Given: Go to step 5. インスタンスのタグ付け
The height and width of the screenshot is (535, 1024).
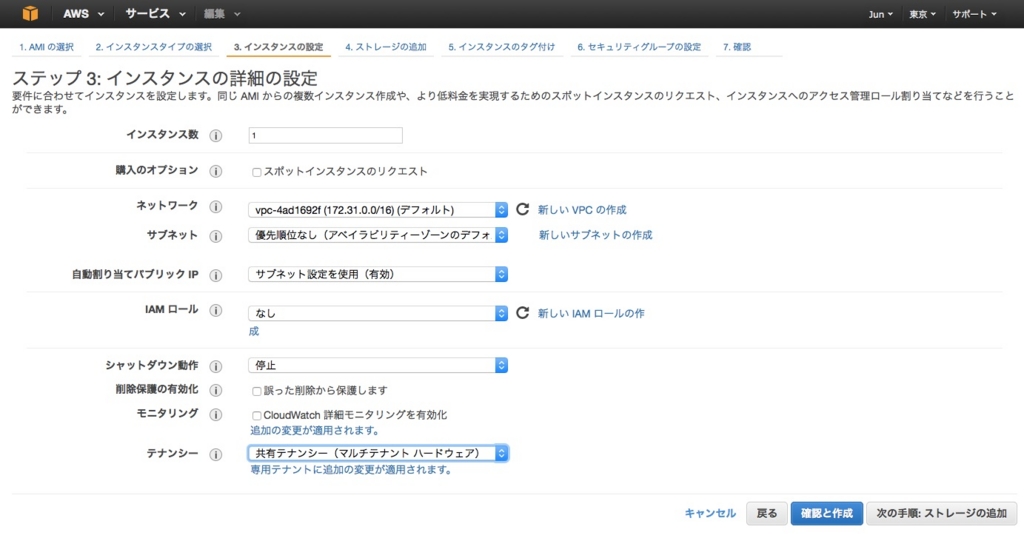Looking at the screenshot, I should click(x=502, y=47).
